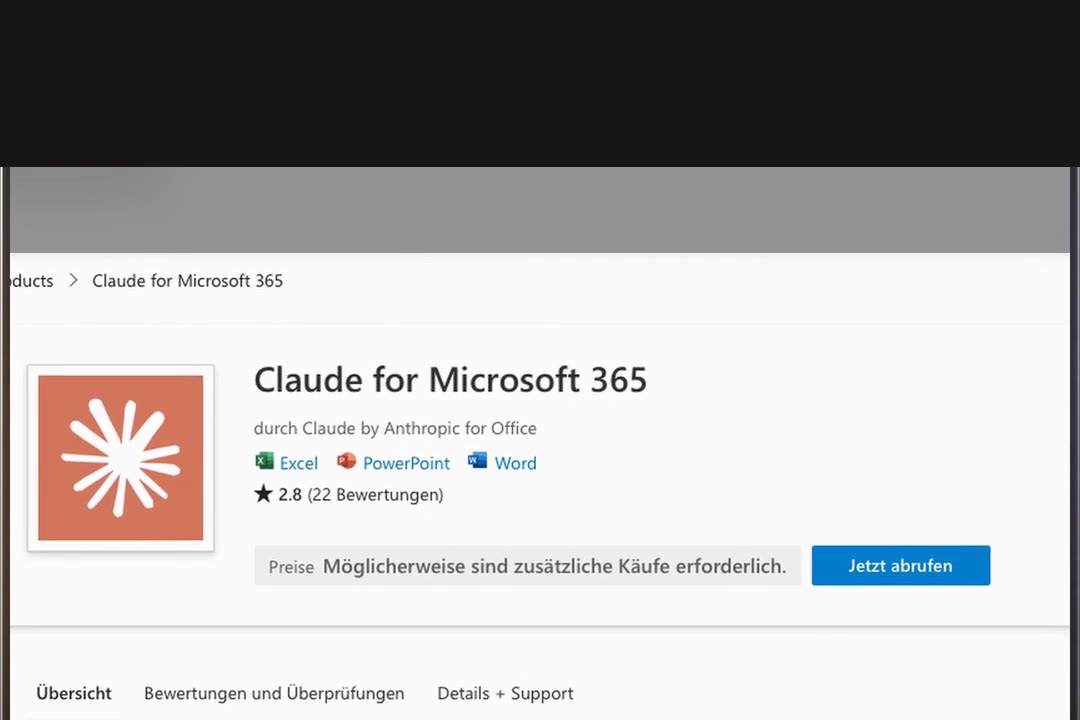Click the Excel icon

point(264,461)
